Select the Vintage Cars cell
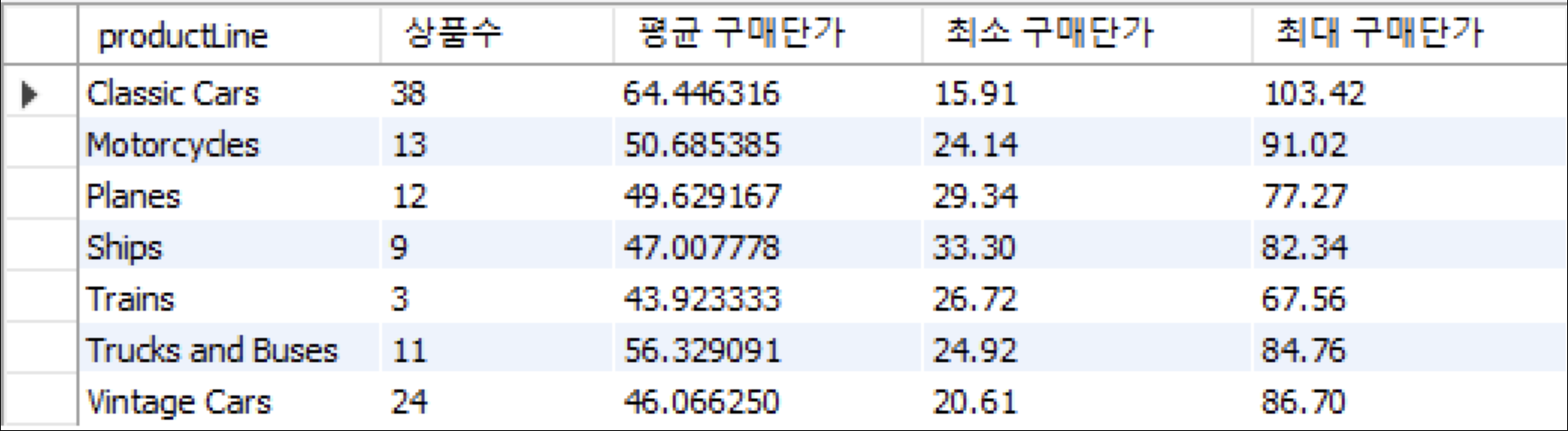Screen dimensions: 1568x431 point(229,401)
